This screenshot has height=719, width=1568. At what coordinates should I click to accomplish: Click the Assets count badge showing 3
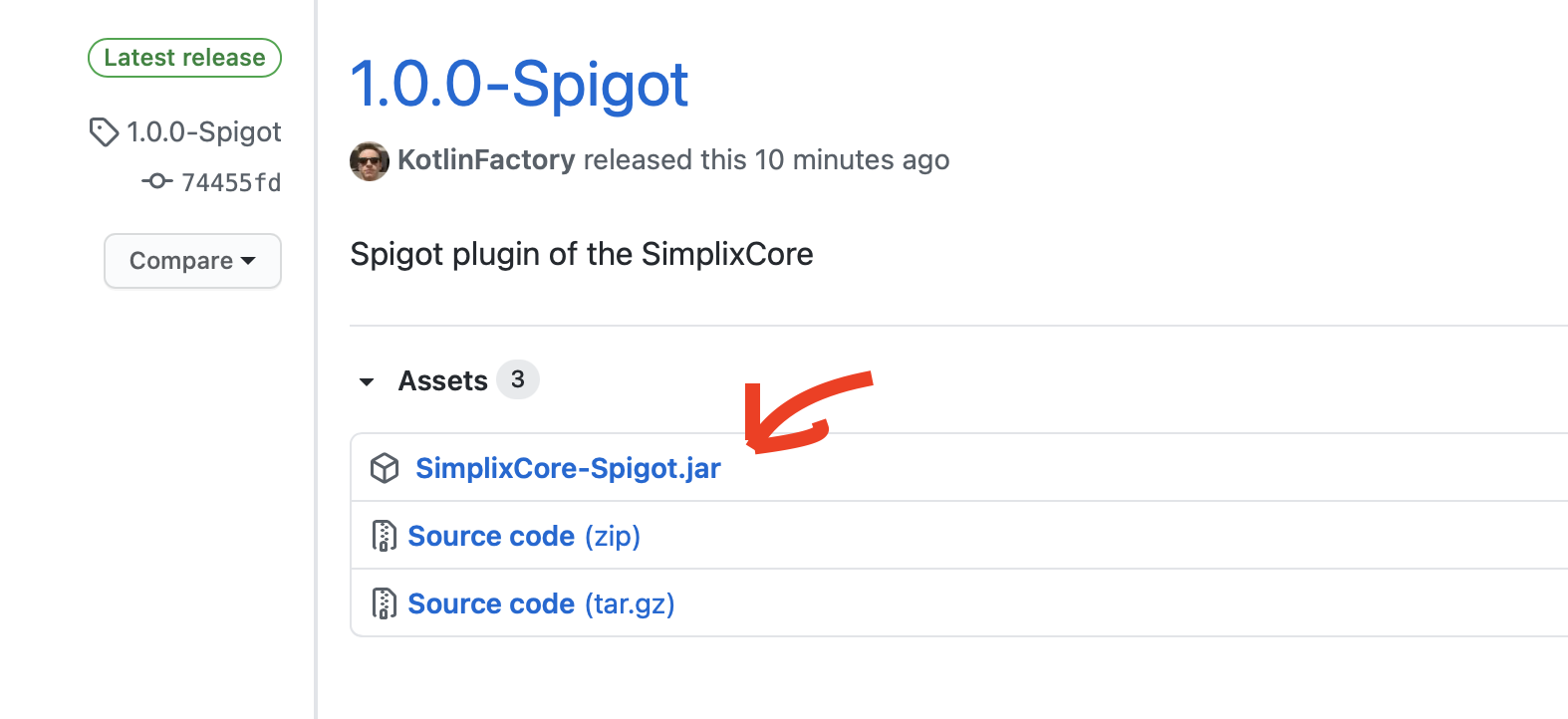[517, 379]
